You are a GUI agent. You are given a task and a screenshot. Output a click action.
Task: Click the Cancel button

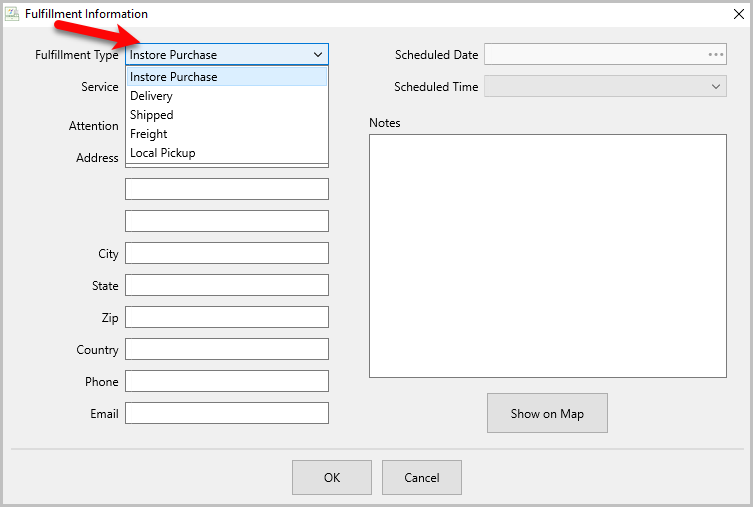coord(422,477)
